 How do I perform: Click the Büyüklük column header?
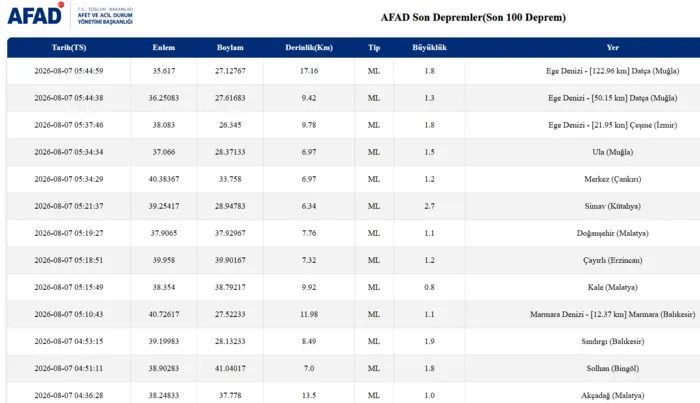[x=429, y=47]
